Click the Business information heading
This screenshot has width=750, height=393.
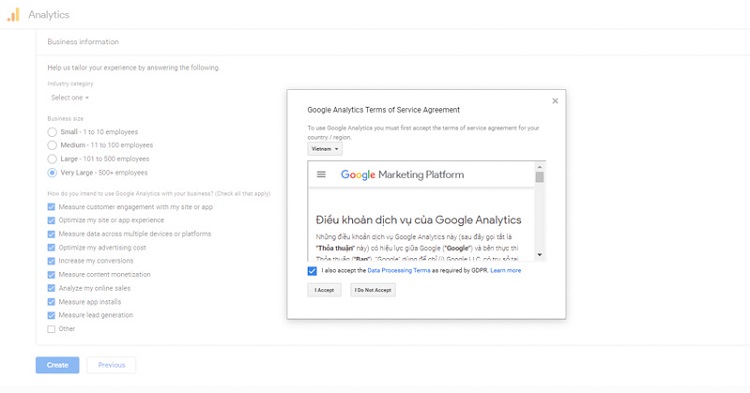pyautogui.click(x=83, y=42)
